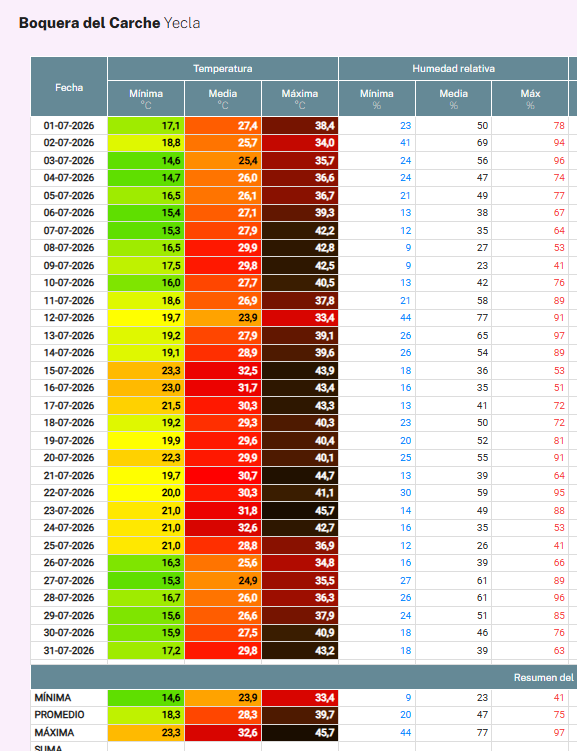The height and width of the screenshot is (751, 577).
Task: Select the Temperatura Mínima °C column header
Action: tap(146, 99)
